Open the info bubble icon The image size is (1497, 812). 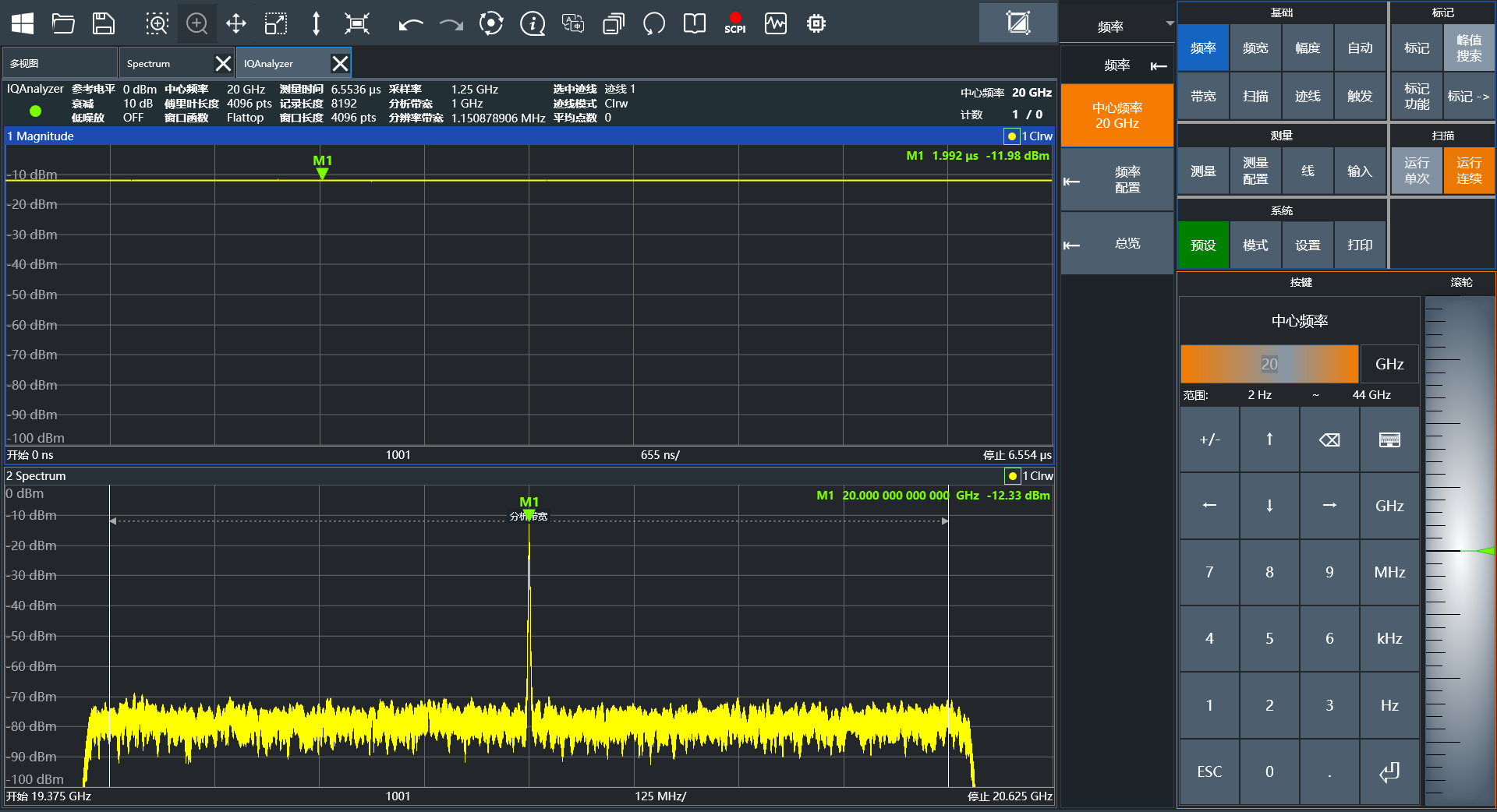pyautogui.click(x=533, y=23)
